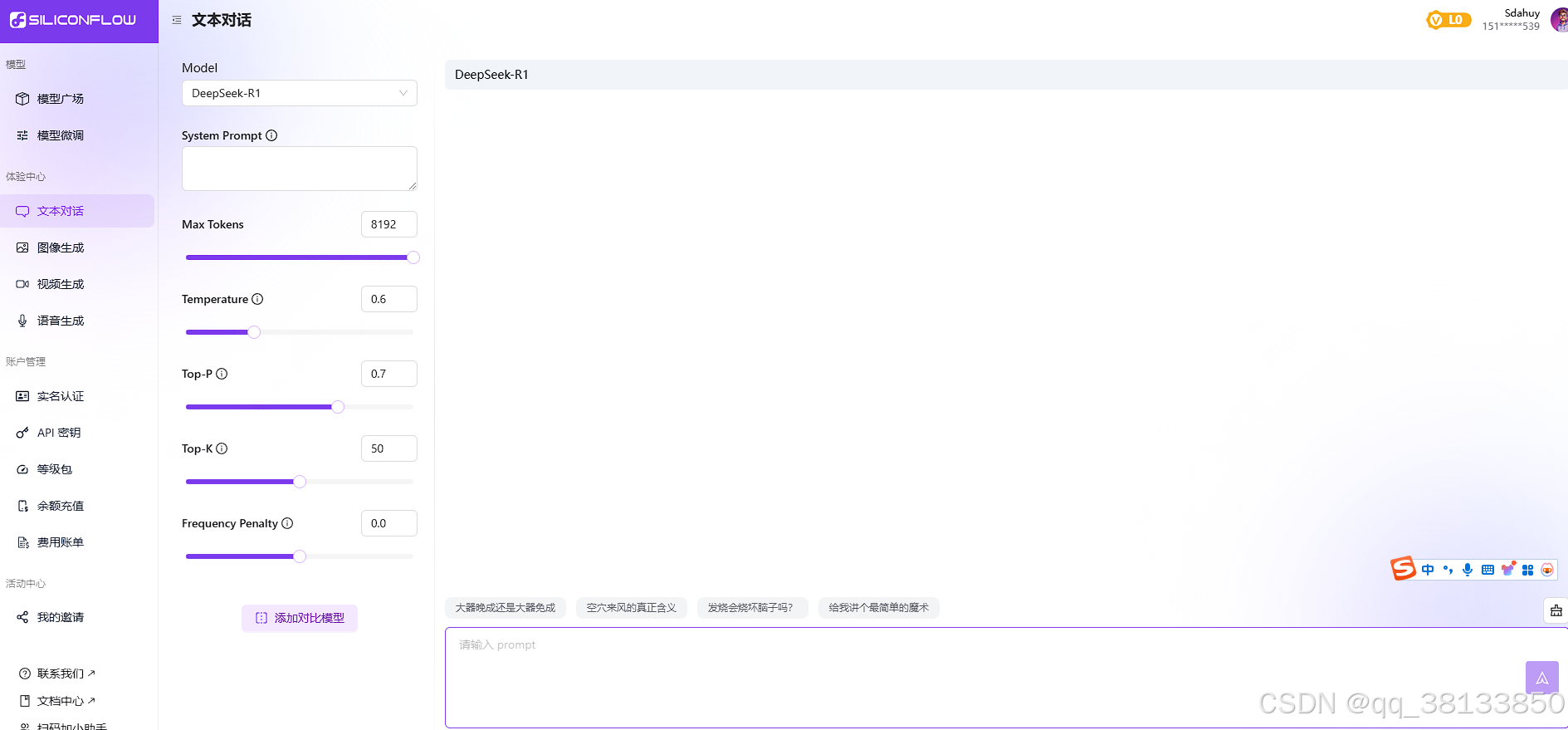The width and height of the screenshot is (1568, 730).
Task: Click the Top-P info icon
Action: [x=222, y=374]
